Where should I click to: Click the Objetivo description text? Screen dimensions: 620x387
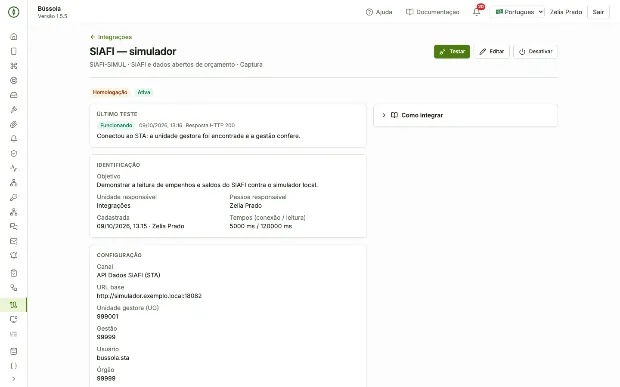click(x=207, y=185)
